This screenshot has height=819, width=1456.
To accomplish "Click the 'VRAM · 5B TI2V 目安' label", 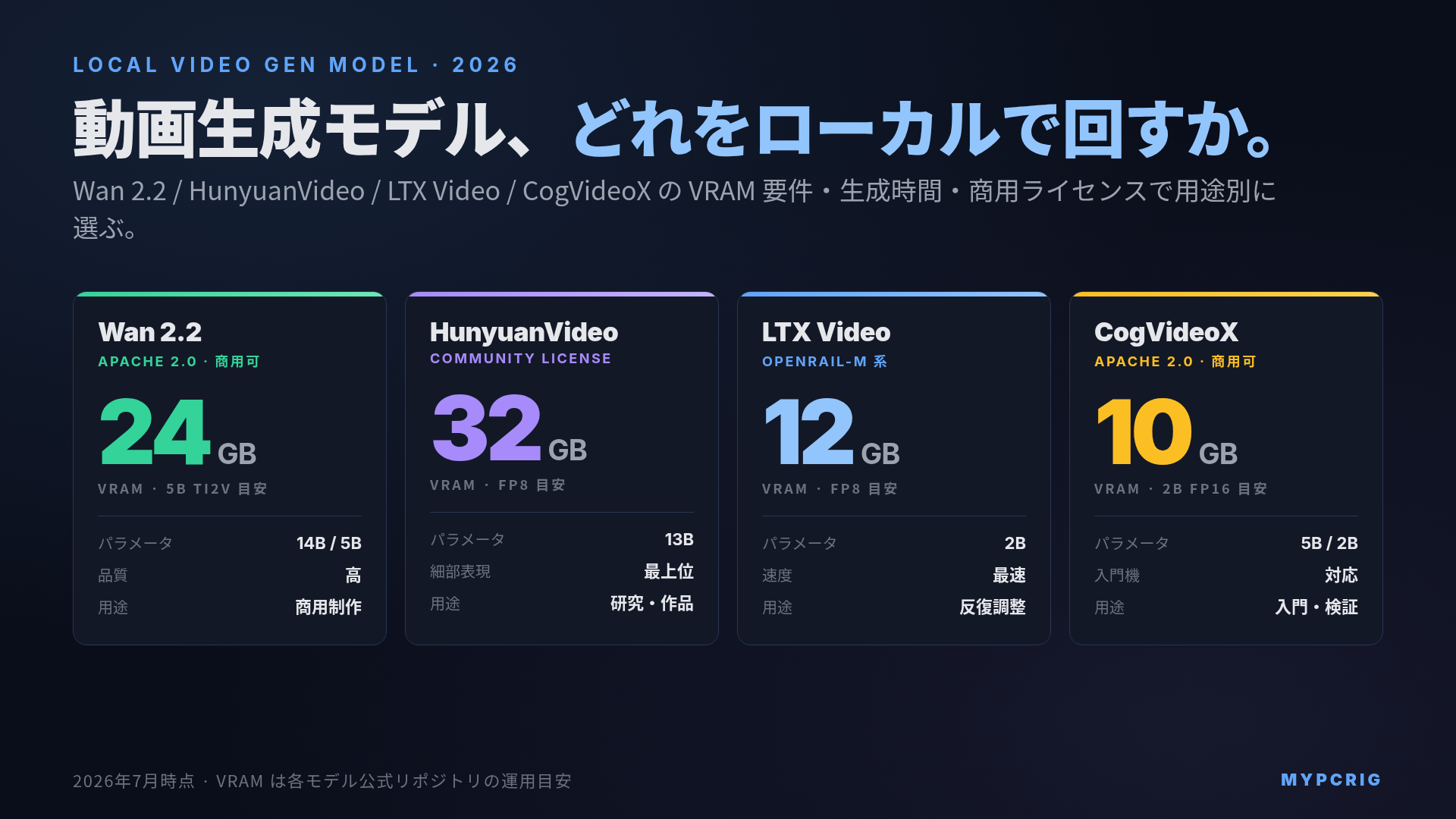I will 183,489.
